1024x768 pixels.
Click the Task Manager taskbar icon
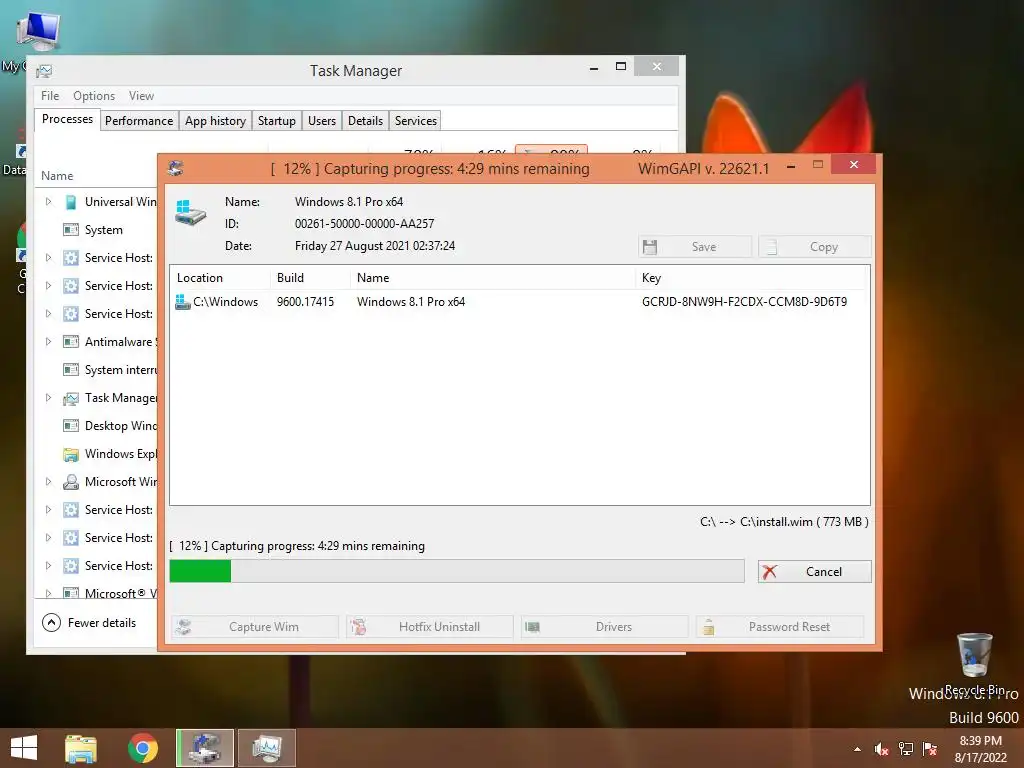pyautogui.click(x=267, y=748)
